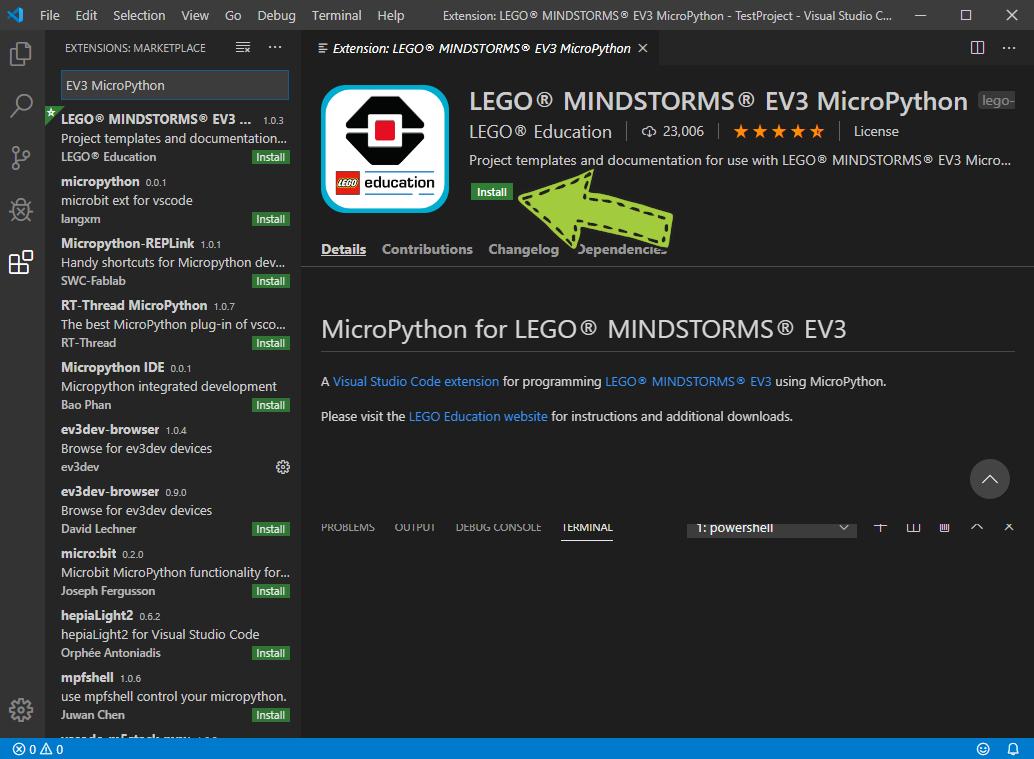Install Micropython-REPLink extension
The image size is (1034, 759).
(270, 281)
